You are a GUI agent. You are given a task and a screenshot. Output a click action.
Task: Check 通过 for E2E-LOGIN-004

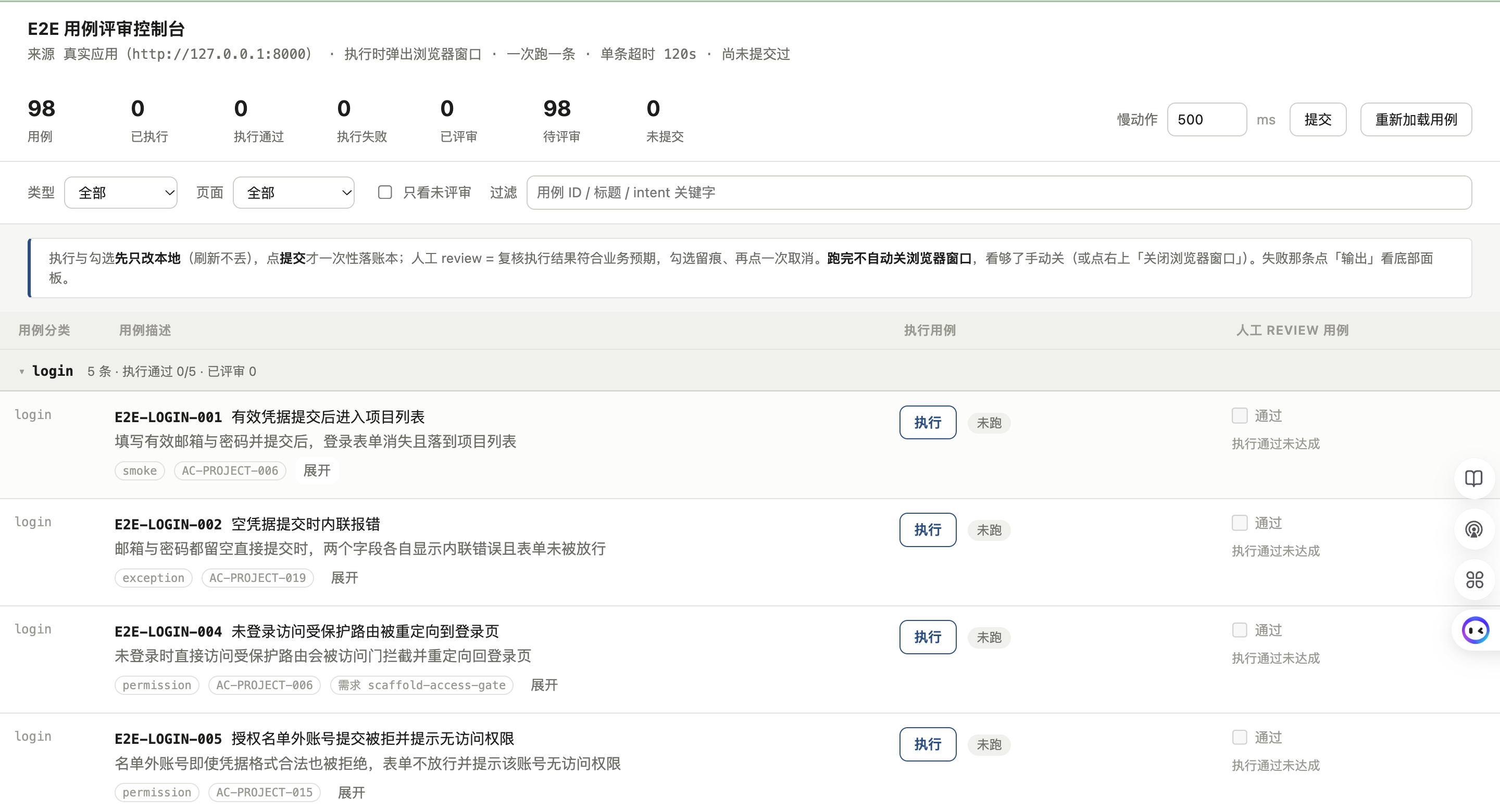[1239, 630]
